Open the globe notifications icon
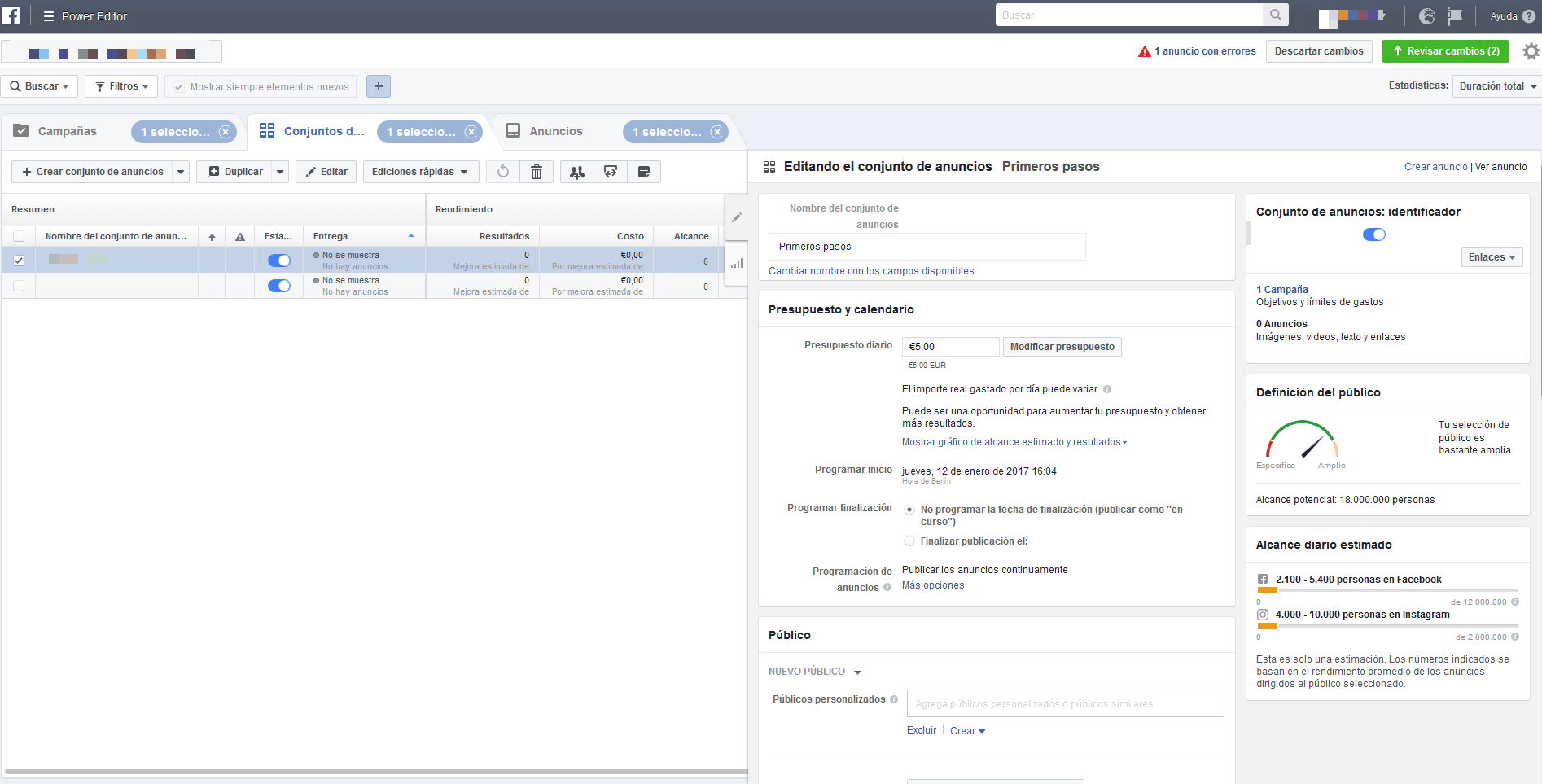 coord(1426,15)
